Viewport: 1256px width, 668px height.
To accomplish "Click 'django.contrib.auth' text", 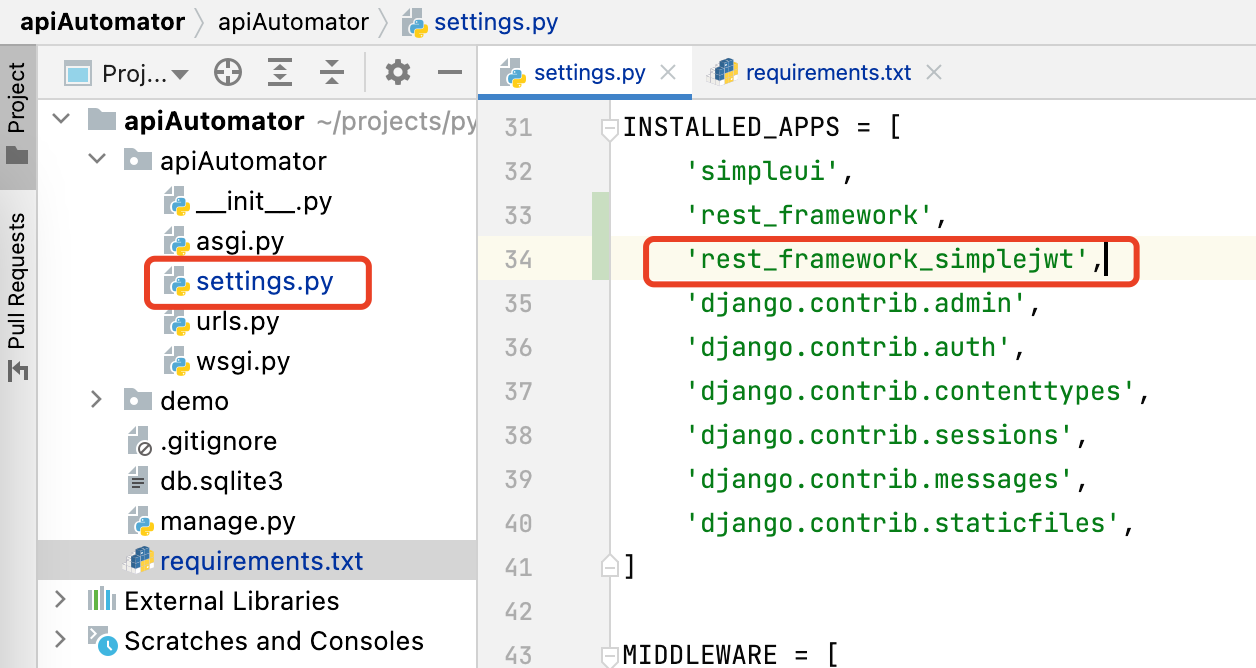I will click(x=847, y=348).
